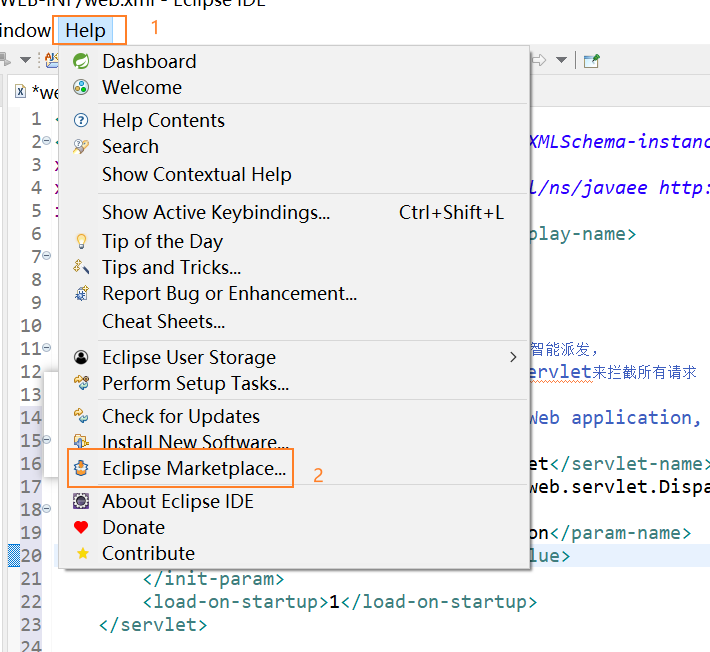
Task: Choose Donate menu entry
Action: (294, 527)
